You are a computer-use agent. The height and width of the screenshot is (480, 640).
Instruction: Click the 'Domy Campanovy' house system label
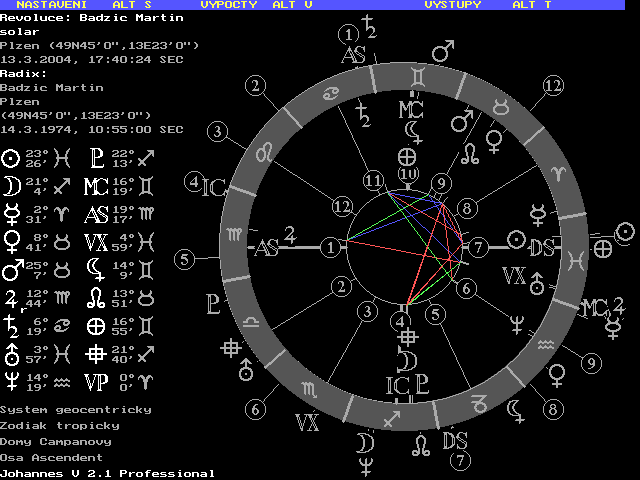[x=56, y=441]
